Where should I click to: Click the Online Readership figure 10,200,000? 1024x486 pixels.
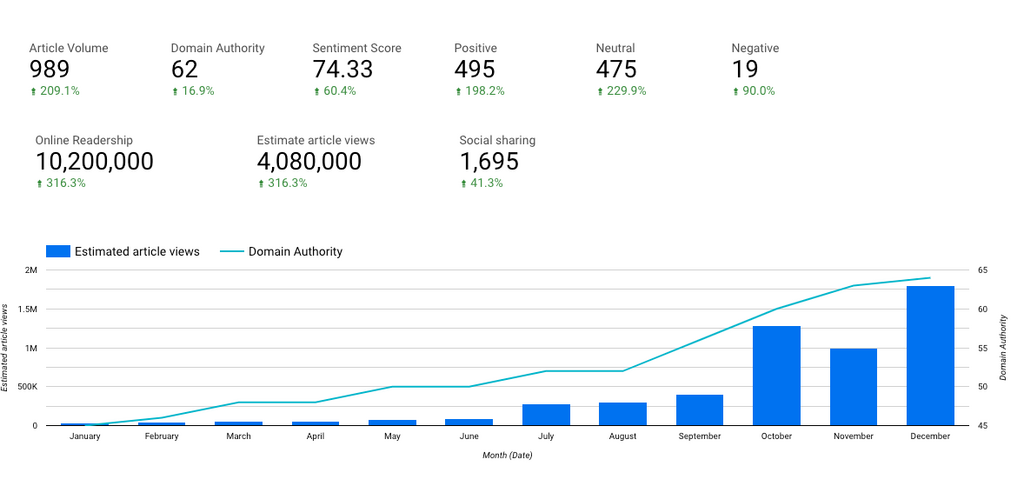coord(95,162)
